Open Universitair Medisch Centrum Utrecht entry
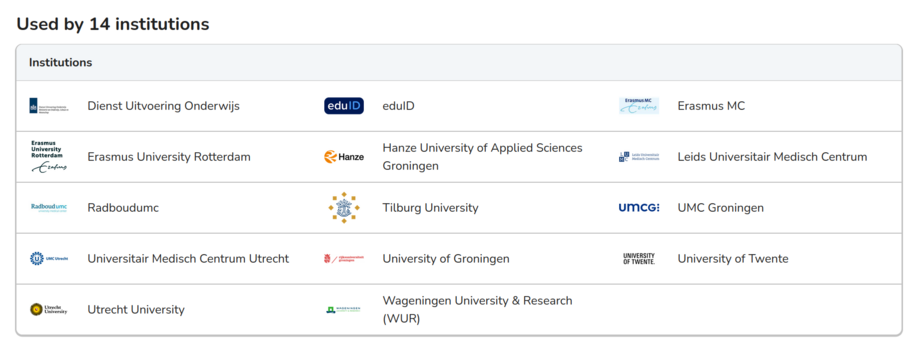 coord(188,258)
